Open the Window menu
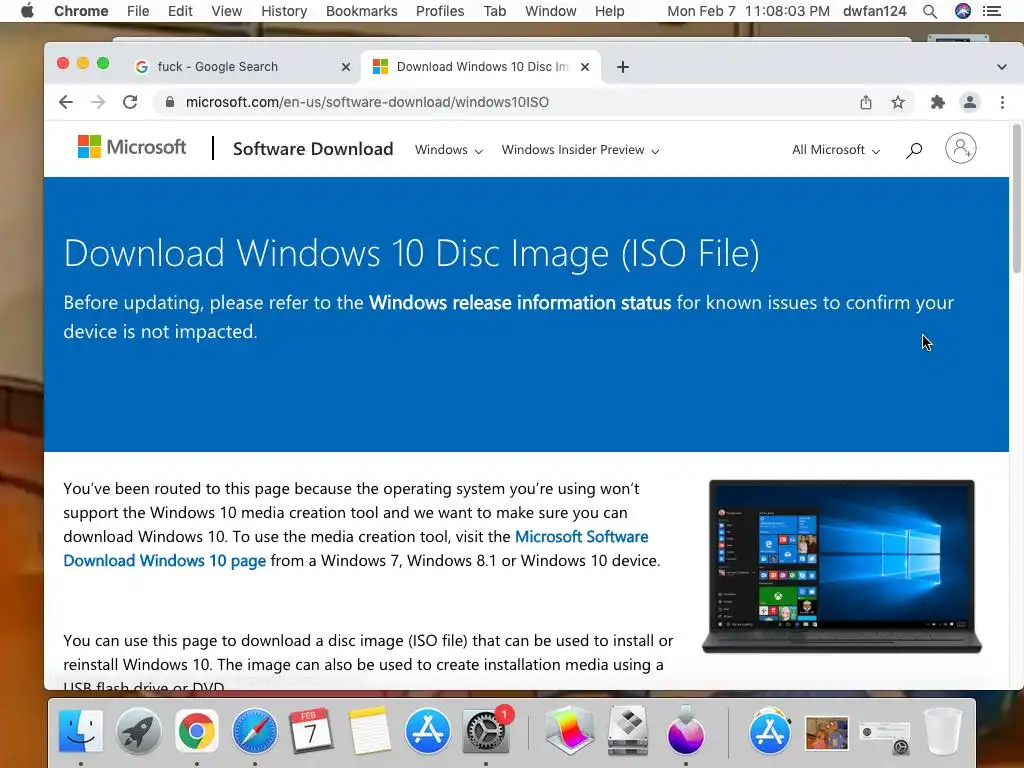 (551, 11)
